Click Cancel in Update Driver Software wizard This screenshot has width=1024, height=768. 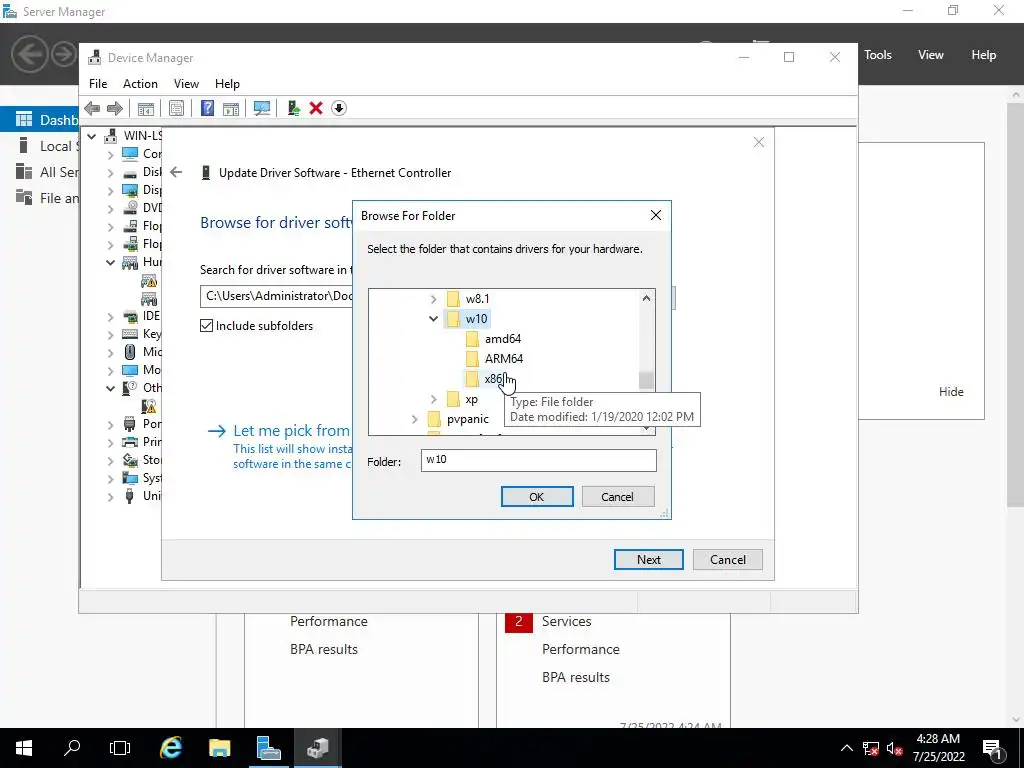click(728, 560)
